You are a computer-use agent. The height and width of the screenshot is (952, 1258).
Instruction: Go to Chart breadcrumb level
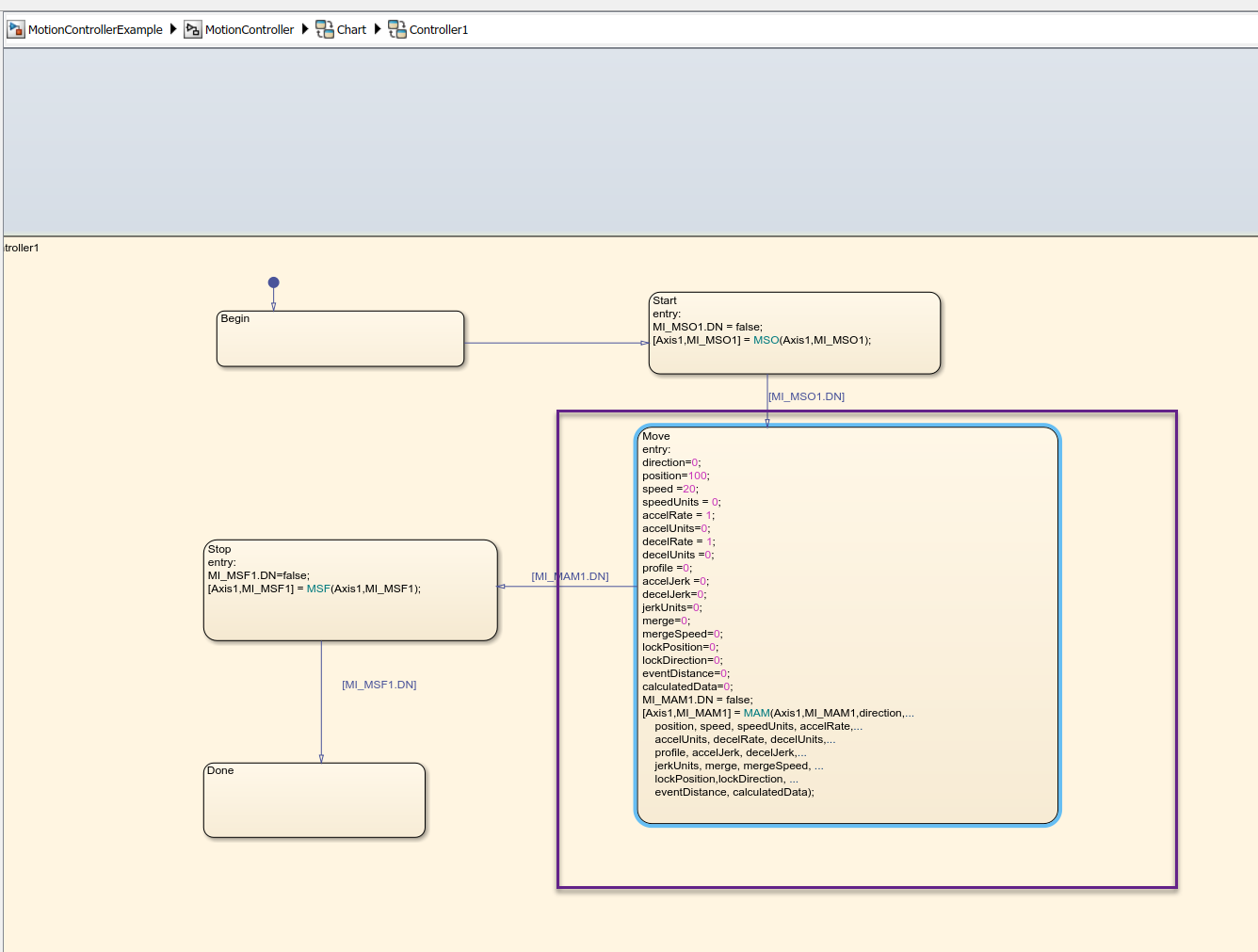tap(351, 29)
